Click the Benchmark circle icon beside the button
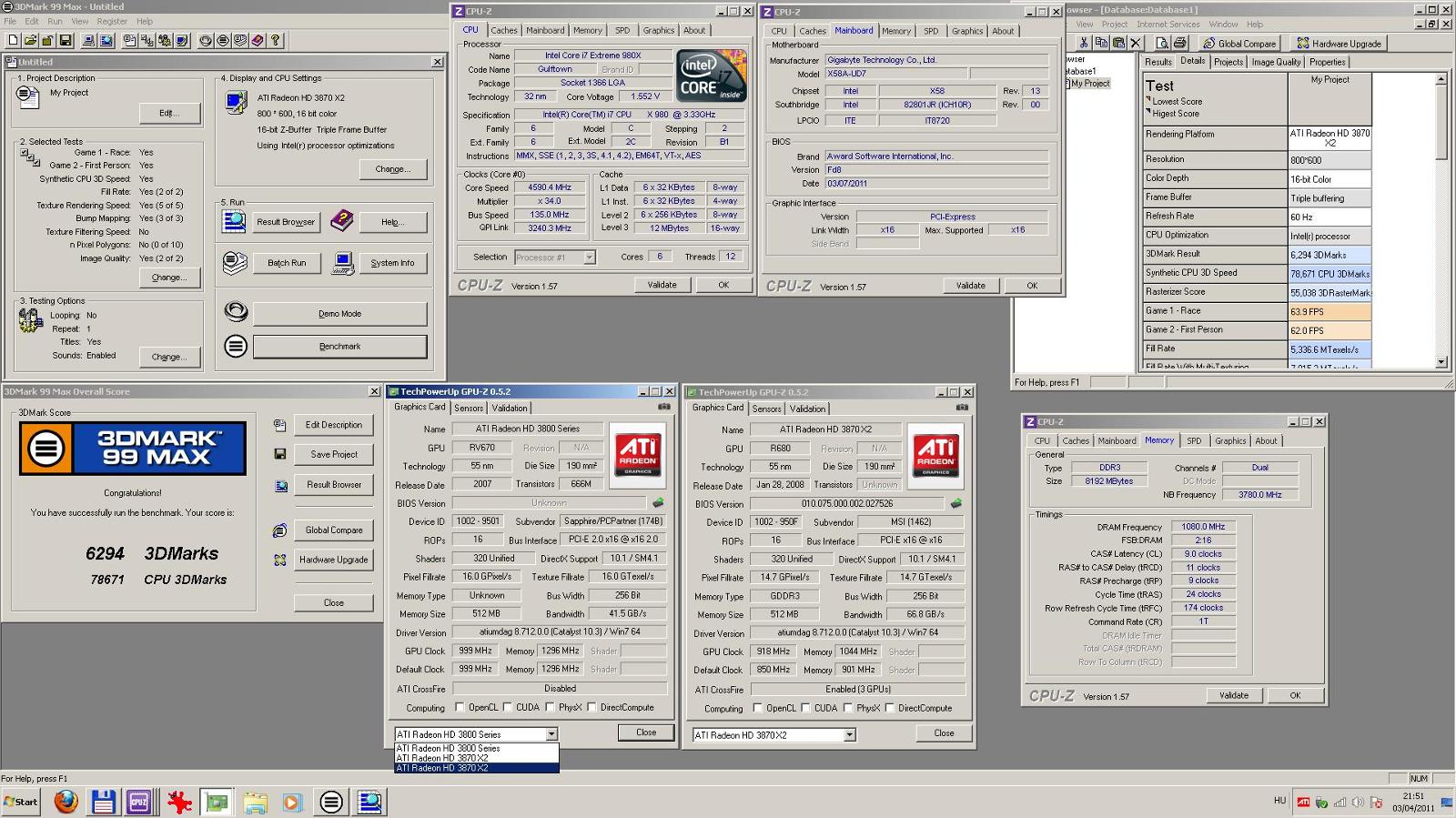Image resolution: width=1456 pixels, height=818 pixels. [x=236, y=346]
